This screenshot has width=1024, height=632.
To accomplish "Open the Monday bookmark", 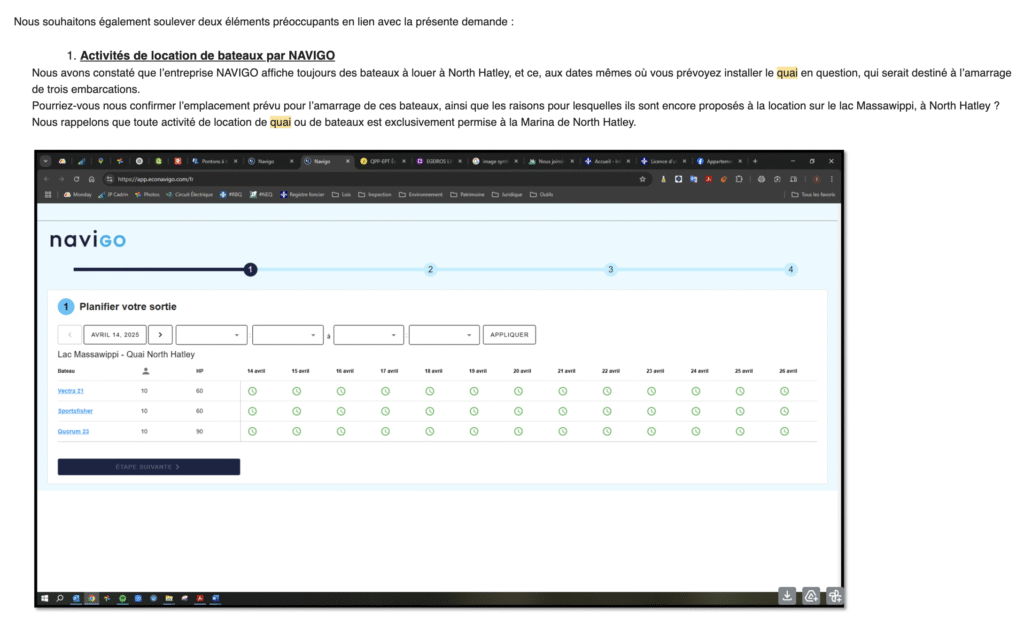I will (x=78, y=195).
